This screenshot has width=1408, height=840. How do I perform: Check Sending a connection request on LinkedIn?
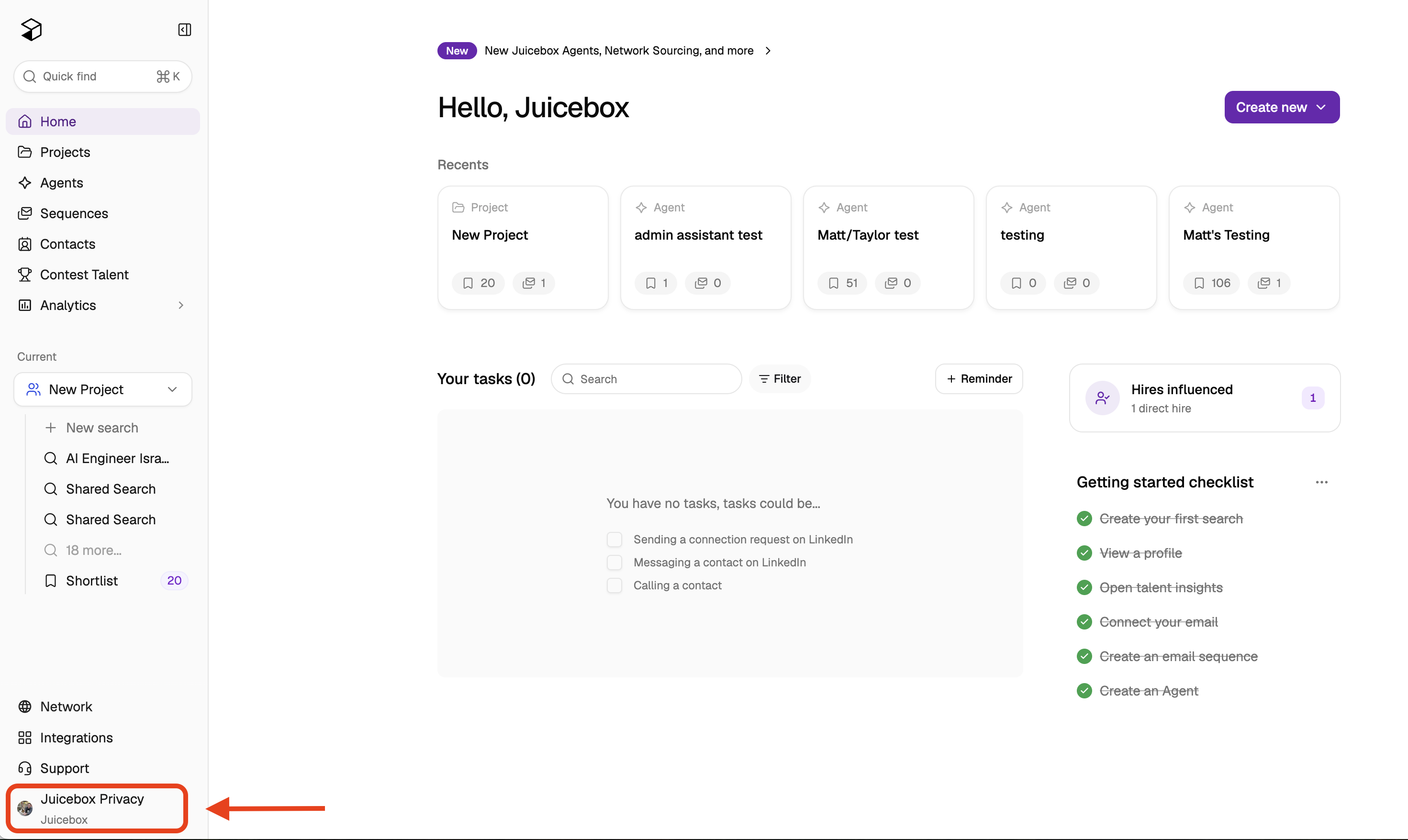[615, 540]
